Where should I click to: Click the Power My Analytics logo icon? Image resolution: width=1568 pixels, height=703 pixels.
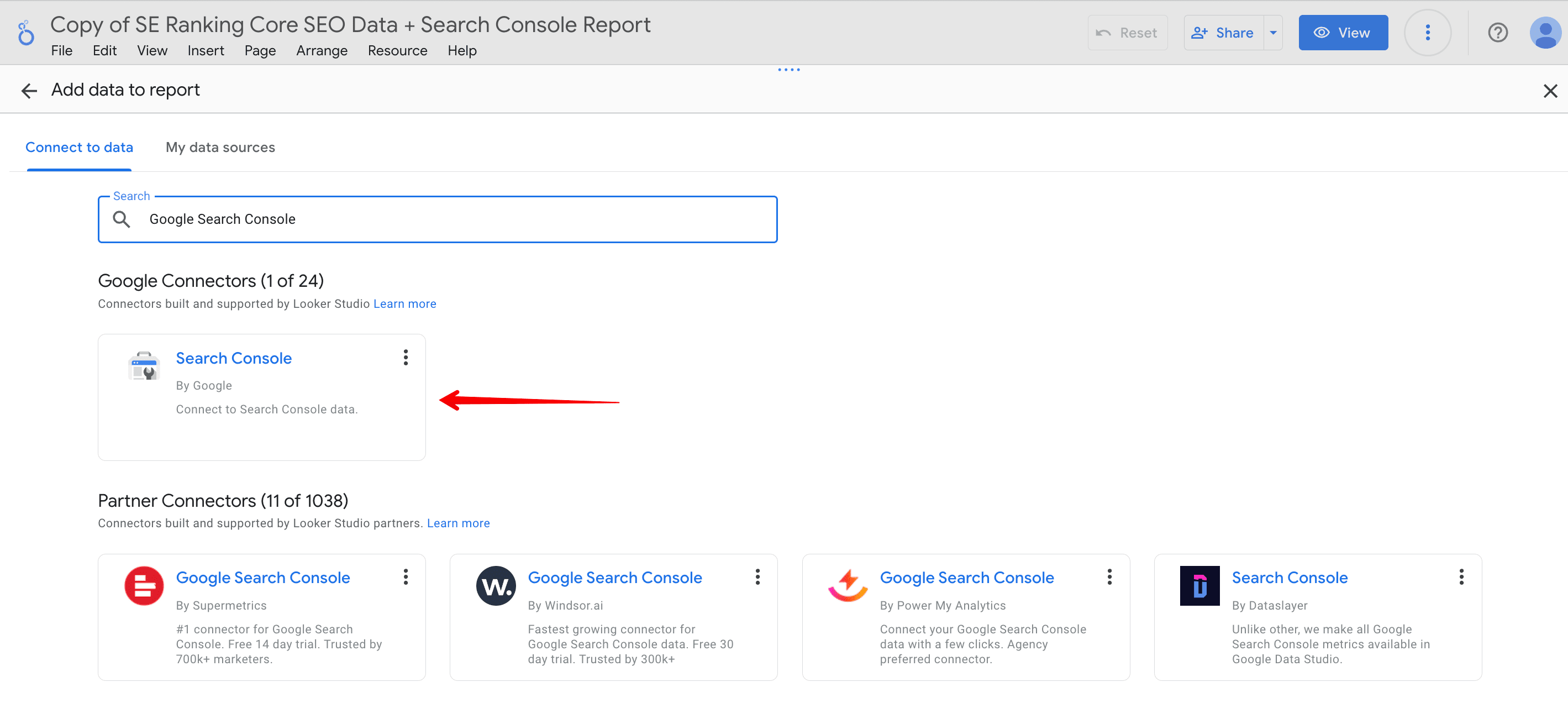tap(848, 585)
